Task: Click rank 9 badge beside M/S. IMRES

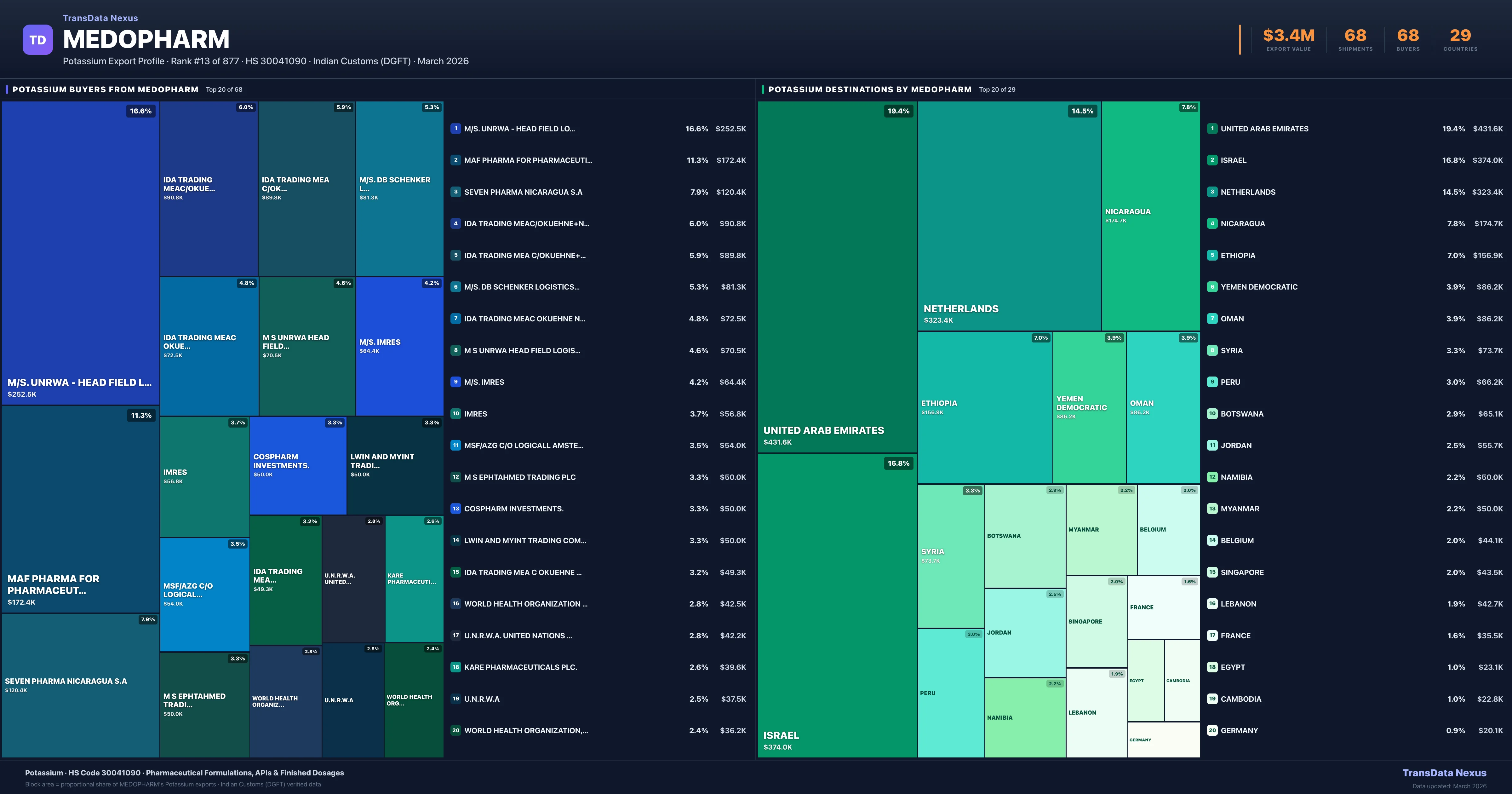Action: click(455, 382)
